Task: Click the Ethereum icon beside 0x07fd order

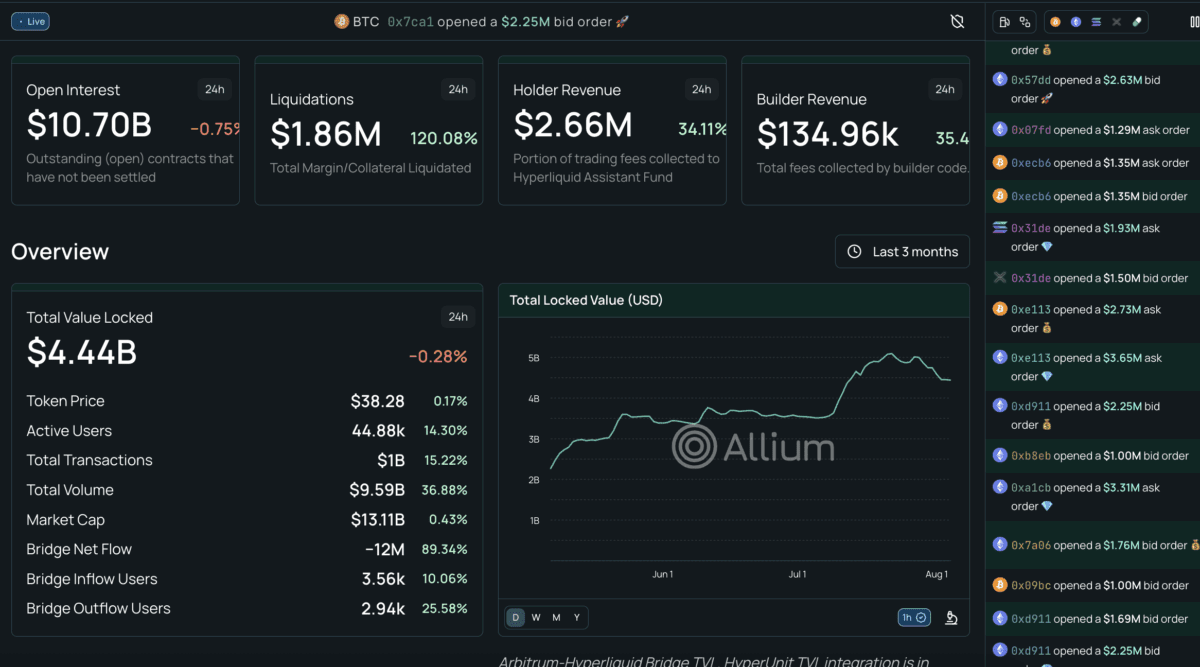Action: click(x=1000, y=129)
